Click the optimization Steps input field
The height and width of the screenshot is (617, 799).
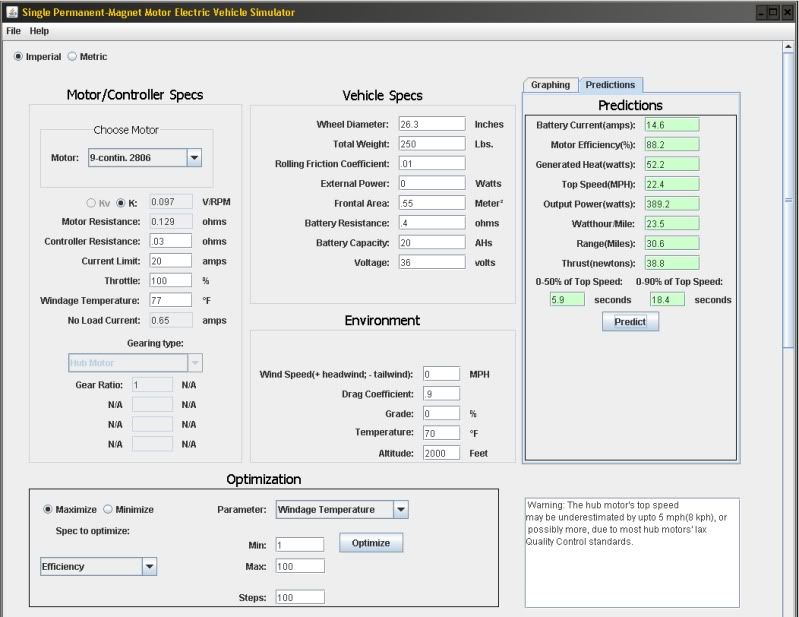tap(300, 597)
